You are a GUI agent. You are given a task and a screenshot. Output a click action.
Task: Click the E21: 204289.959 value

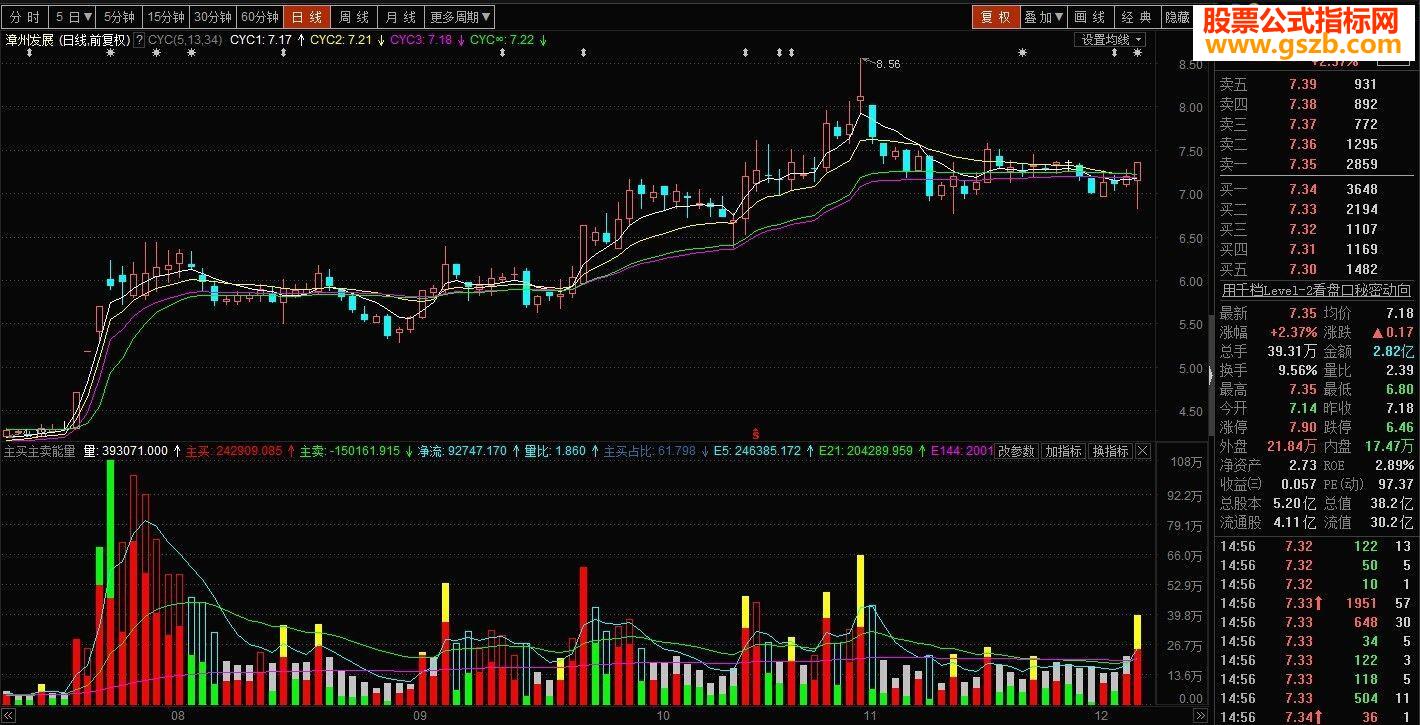pyautogui.click(x=866, y=451)
